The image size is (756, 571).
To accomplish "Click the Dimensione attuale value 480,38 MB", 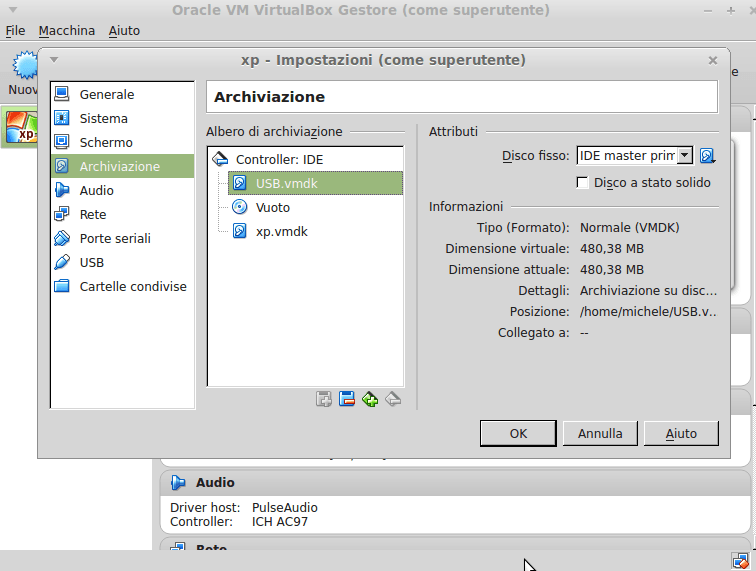I will click(x=612, y=270).
